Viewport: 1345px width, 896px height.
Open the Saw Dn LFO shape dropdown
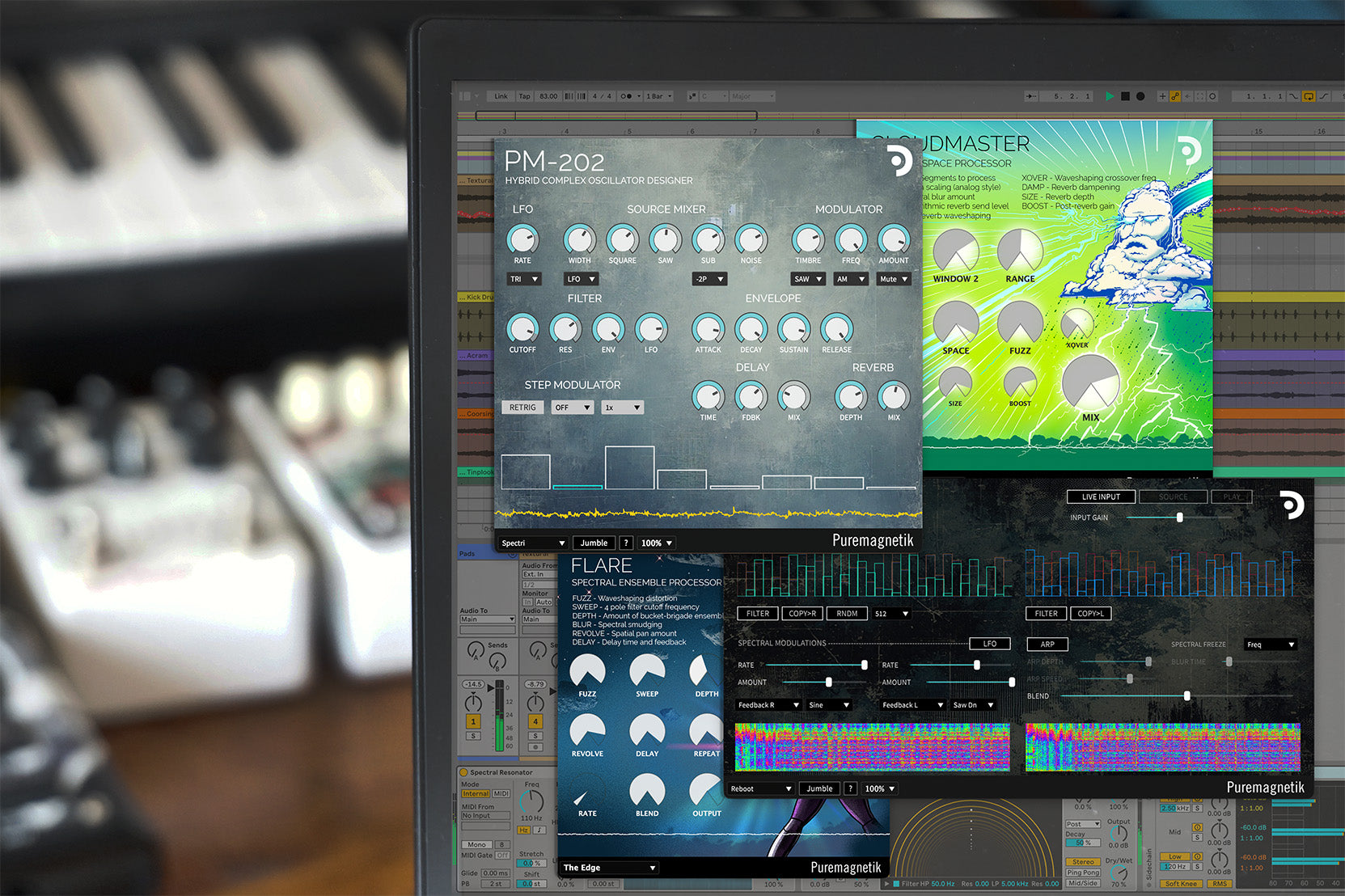973,705
